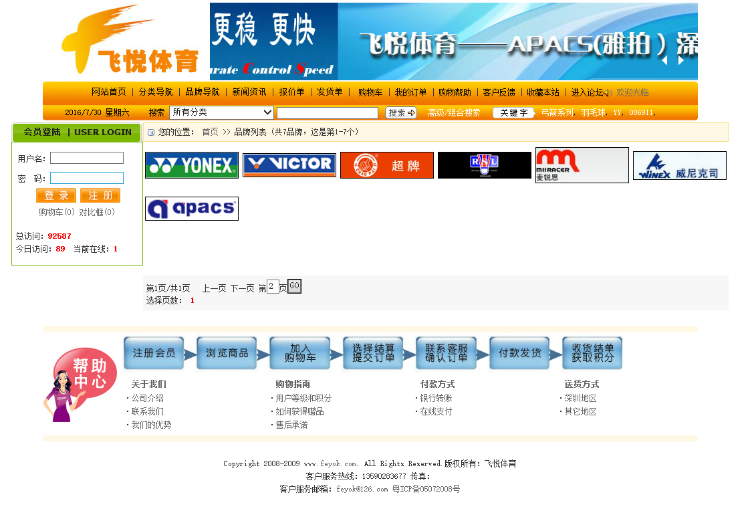Click the orange 注册 register button
The width and height of the screenshot is (750, 527).
(x=100, y=195)
